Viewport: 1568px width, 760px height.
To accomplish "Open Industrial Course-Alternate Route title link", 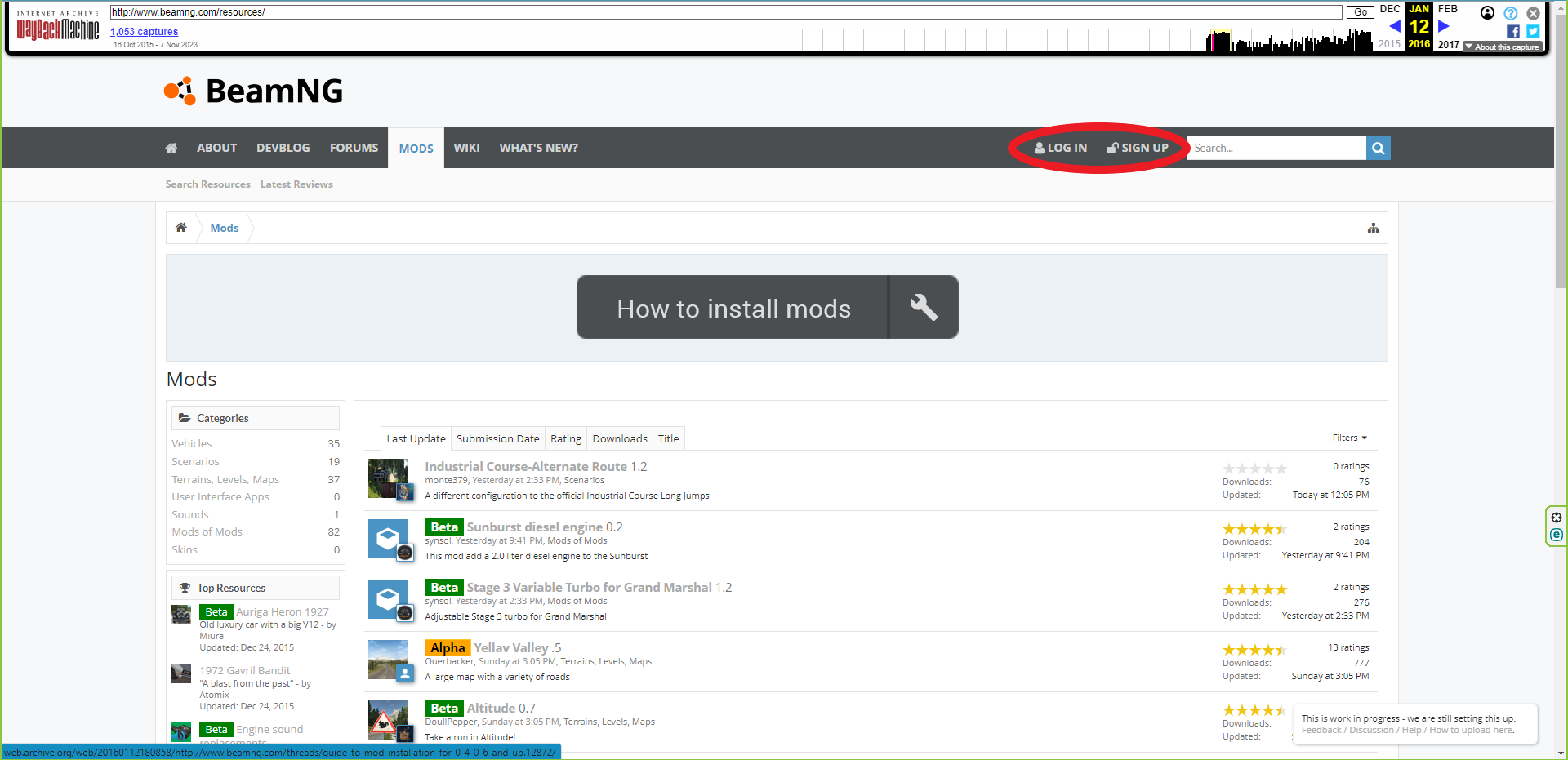I will 526,466.
